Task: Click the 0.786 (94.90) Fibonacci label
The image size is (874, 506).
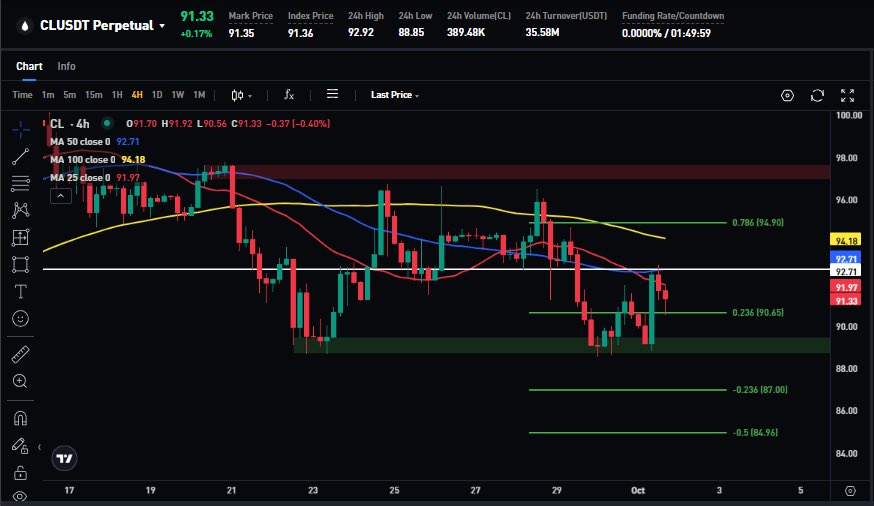Action: (x=758, y=222)
